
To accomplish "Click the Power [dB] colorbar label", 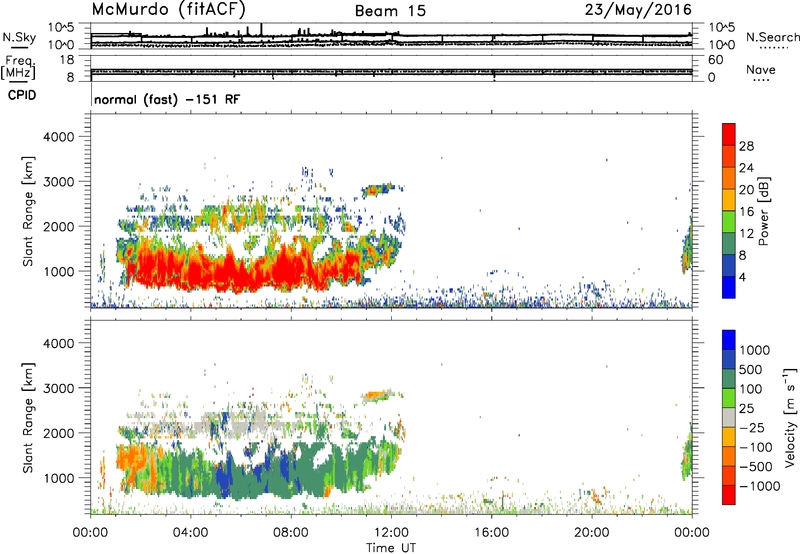I will 763,211.
